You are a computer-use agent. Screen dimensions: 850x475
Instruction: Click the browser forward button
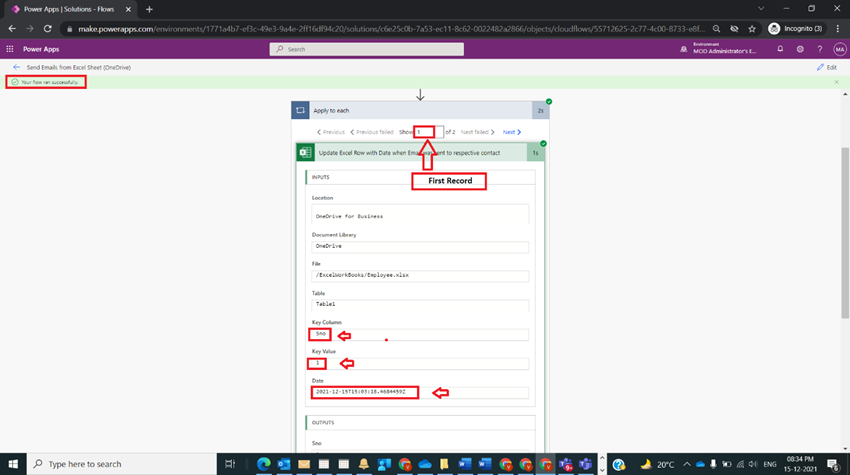tap(30, 29)
